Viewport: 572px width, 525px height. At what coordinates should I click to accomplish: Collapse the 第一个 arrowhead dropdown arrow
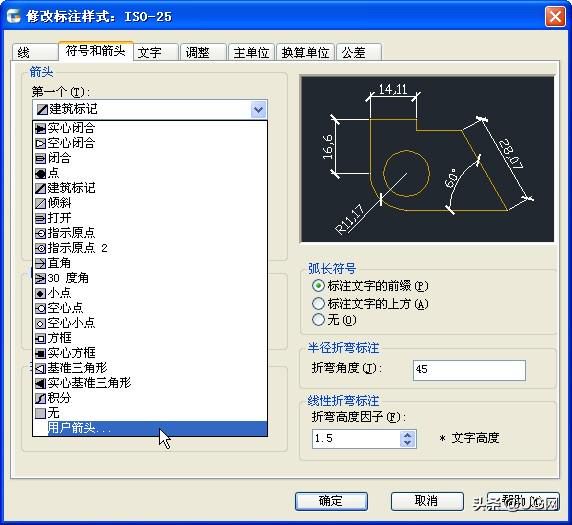pyautogui.click(x=258, y=109)
